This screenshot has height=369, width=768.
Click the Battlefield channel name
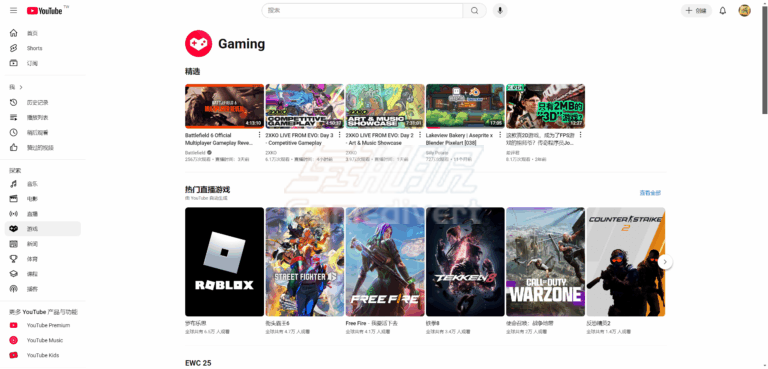(x=195, y=153)
